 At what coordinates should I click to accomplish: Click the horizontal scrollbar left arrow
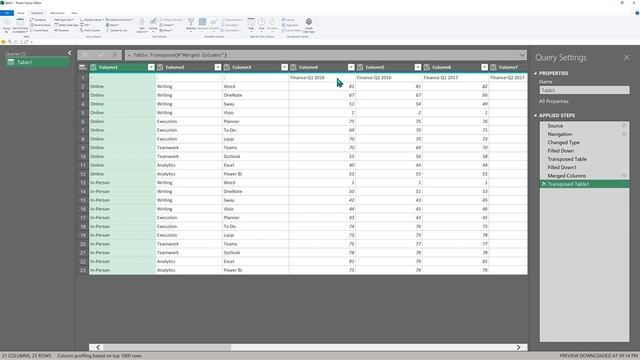point(98,347)
